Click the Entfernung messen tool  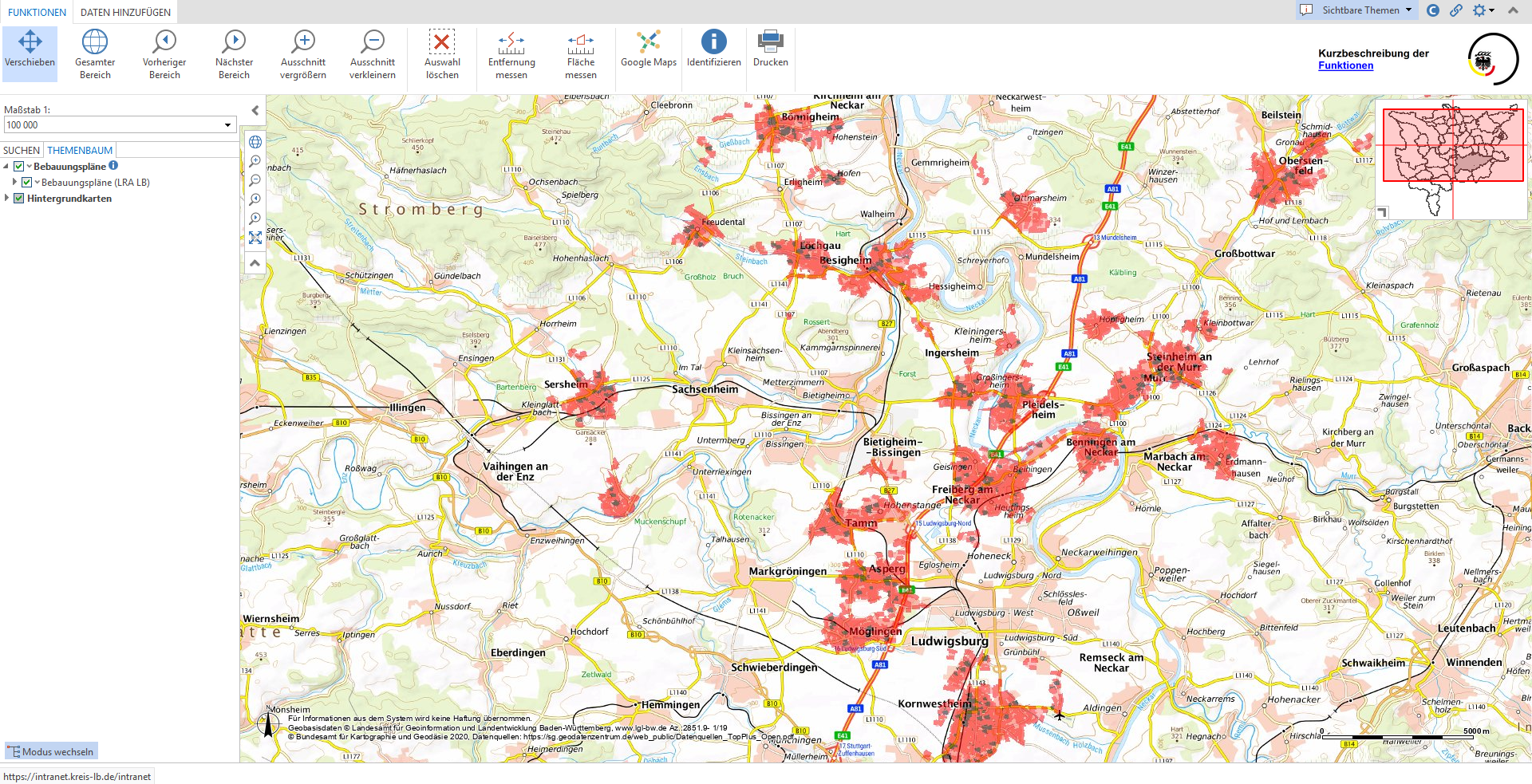pos(511,53)
